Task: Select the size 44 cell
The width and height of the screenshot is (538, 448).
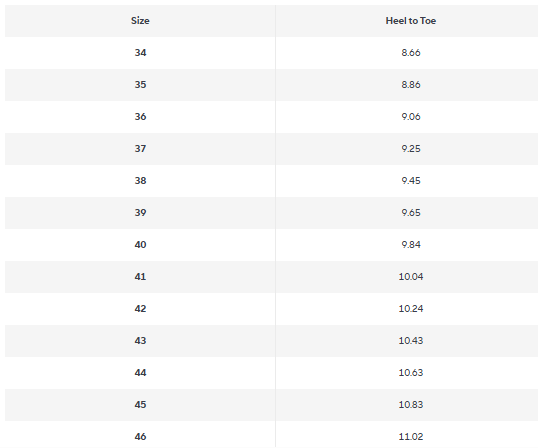Action: click(x=140, y=373)
